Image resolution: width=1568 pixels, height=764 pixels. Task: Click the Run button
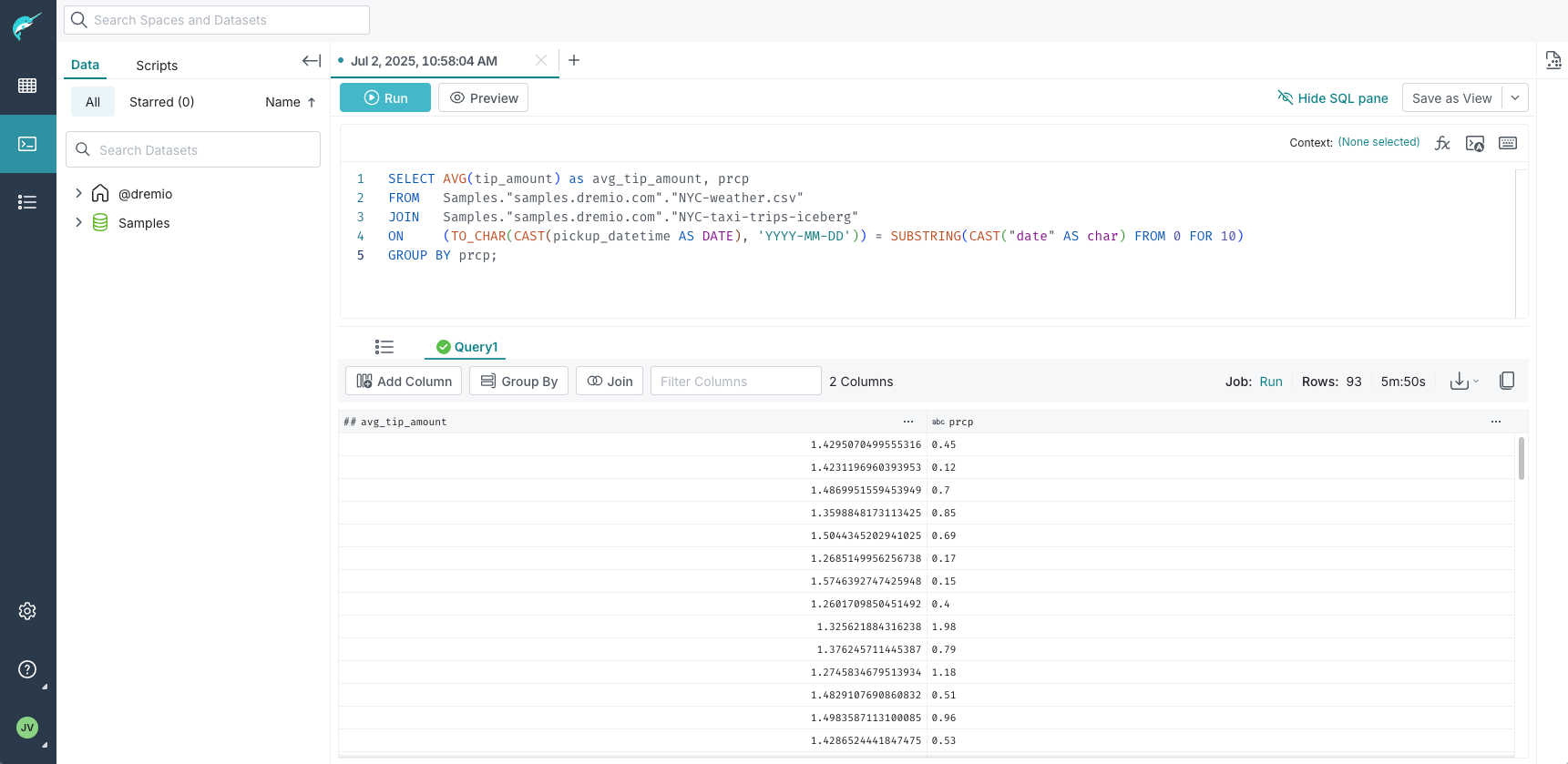[x=384, y=98]
